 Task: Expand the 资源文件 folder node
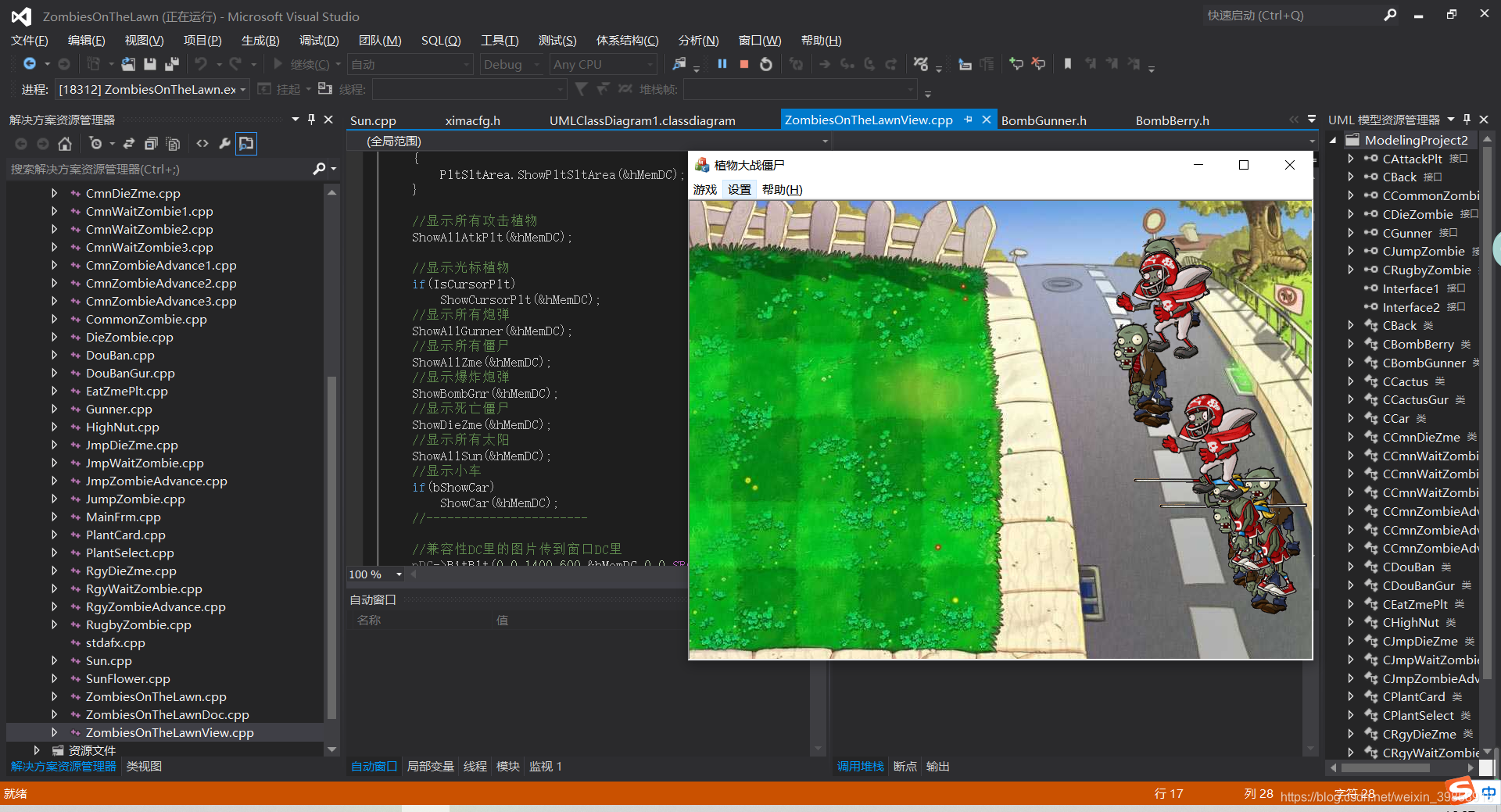[36, 750]
